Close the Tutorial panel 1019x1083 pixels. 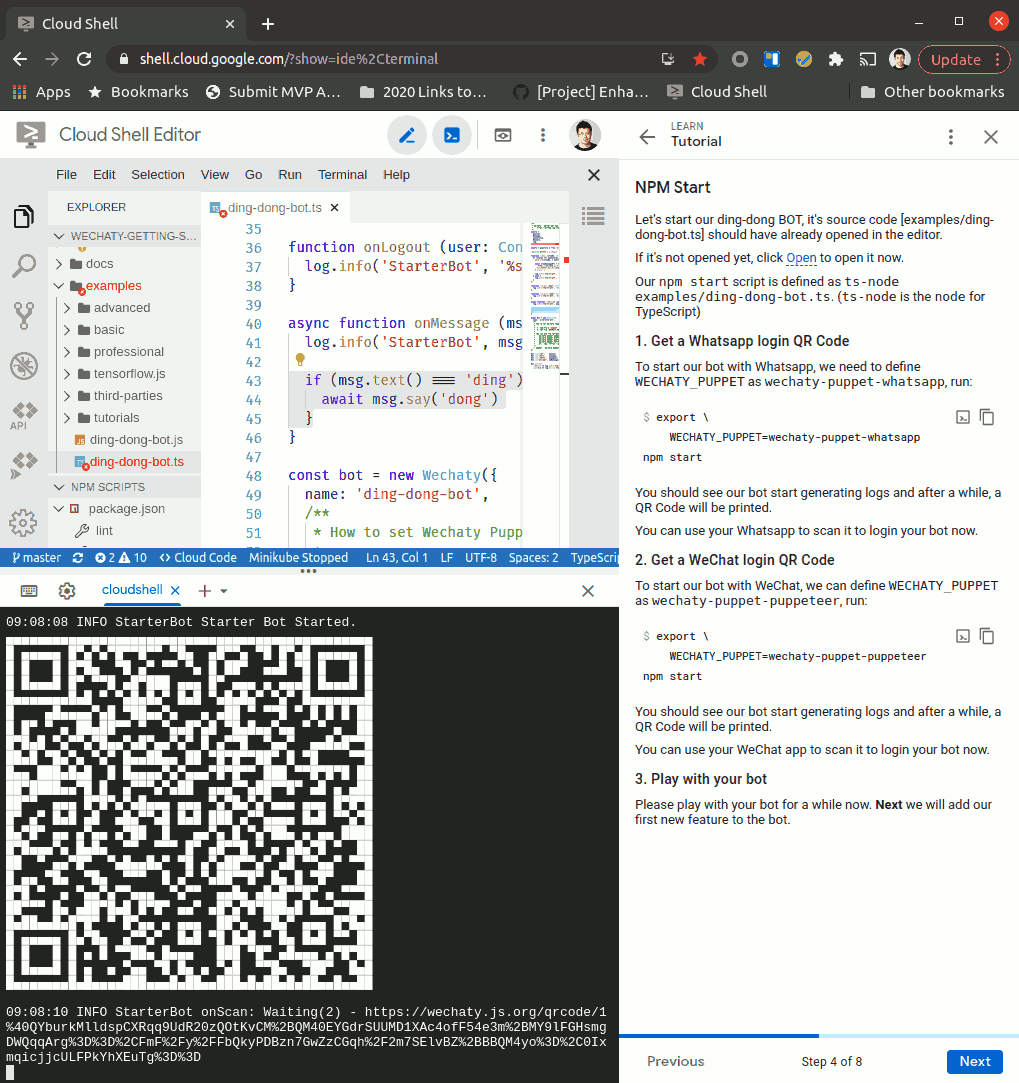point(991,137)
